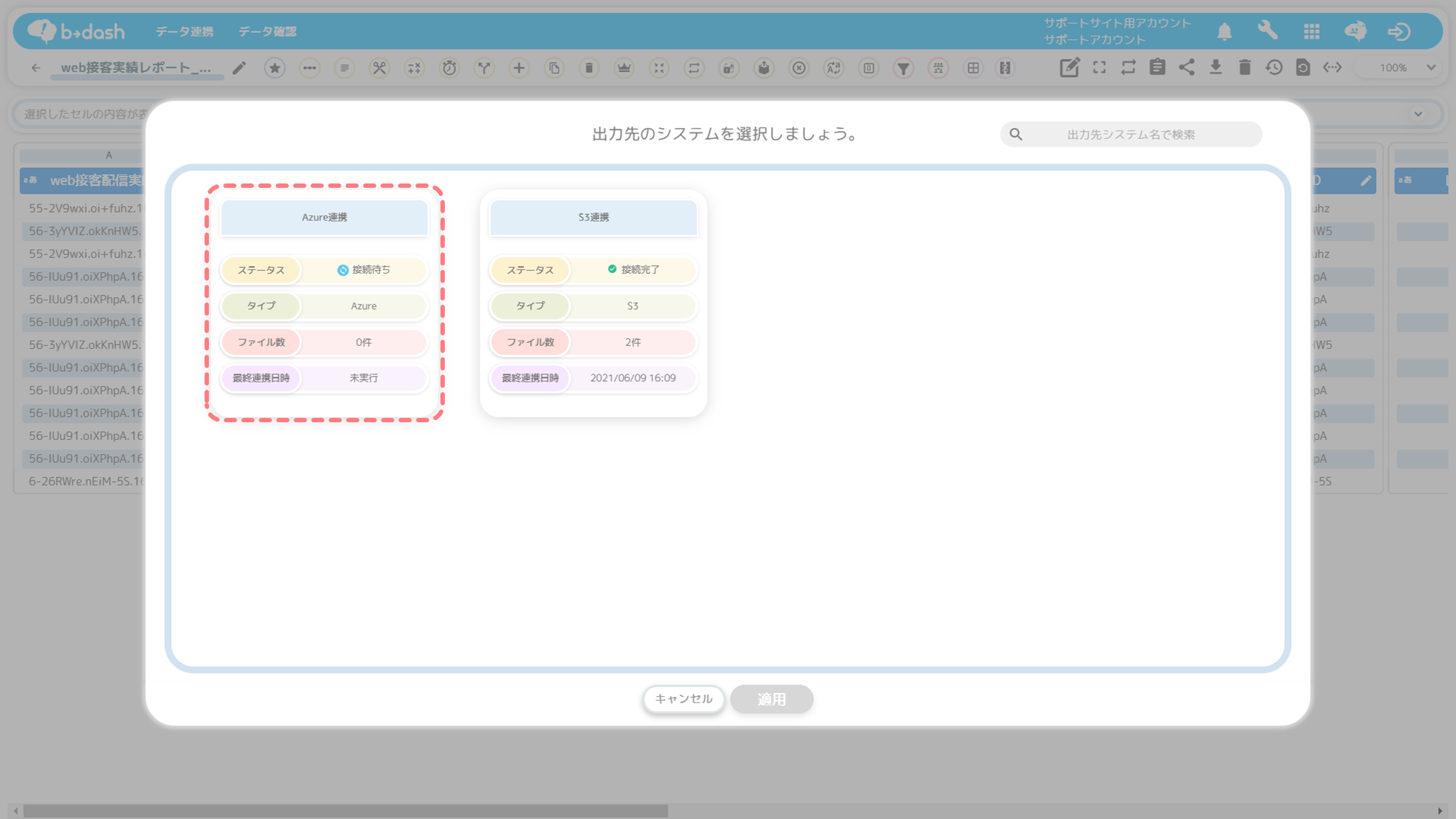Click the edit note icon

1069,68
